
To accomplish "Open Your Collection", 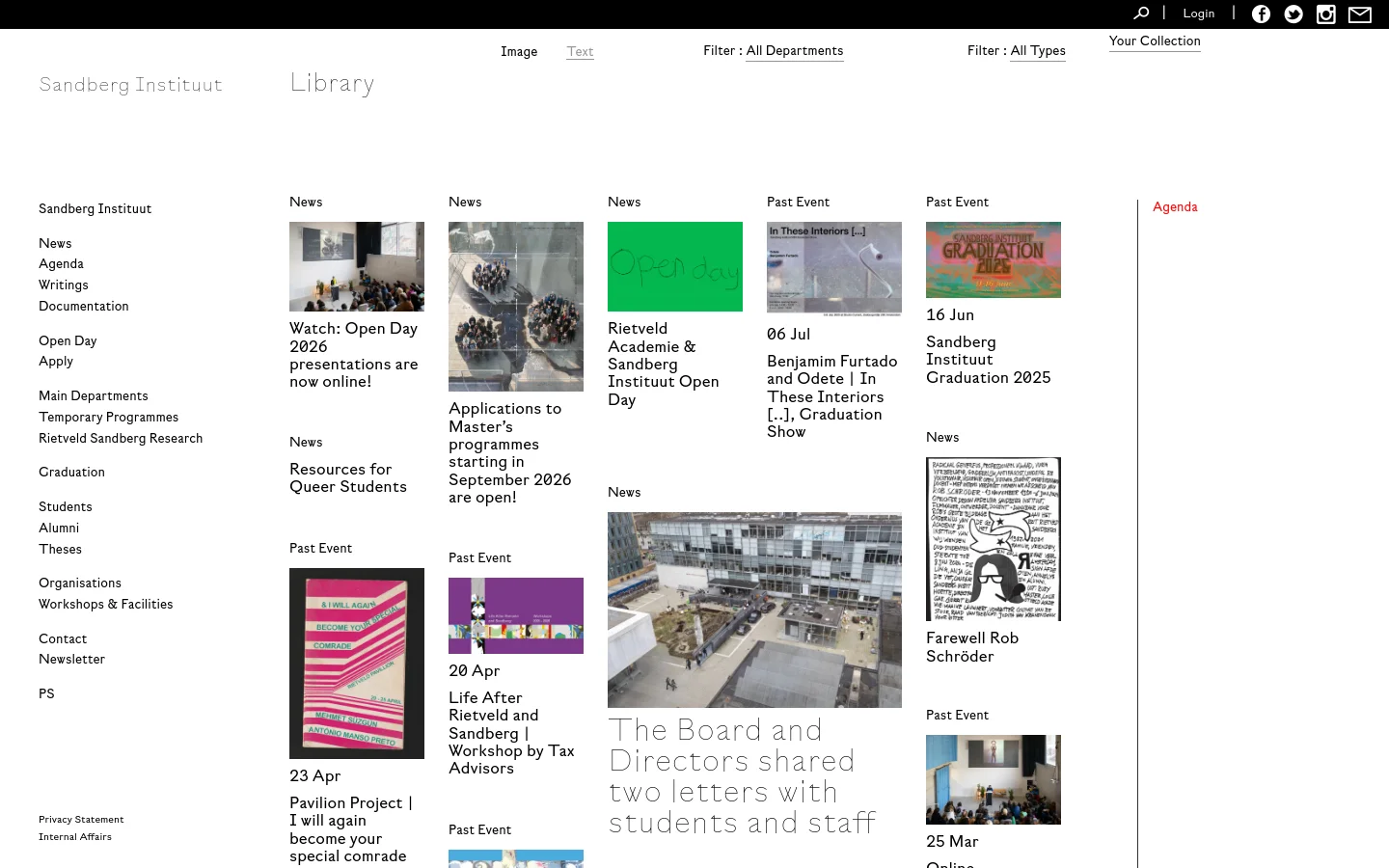I will pos(1155,41).
